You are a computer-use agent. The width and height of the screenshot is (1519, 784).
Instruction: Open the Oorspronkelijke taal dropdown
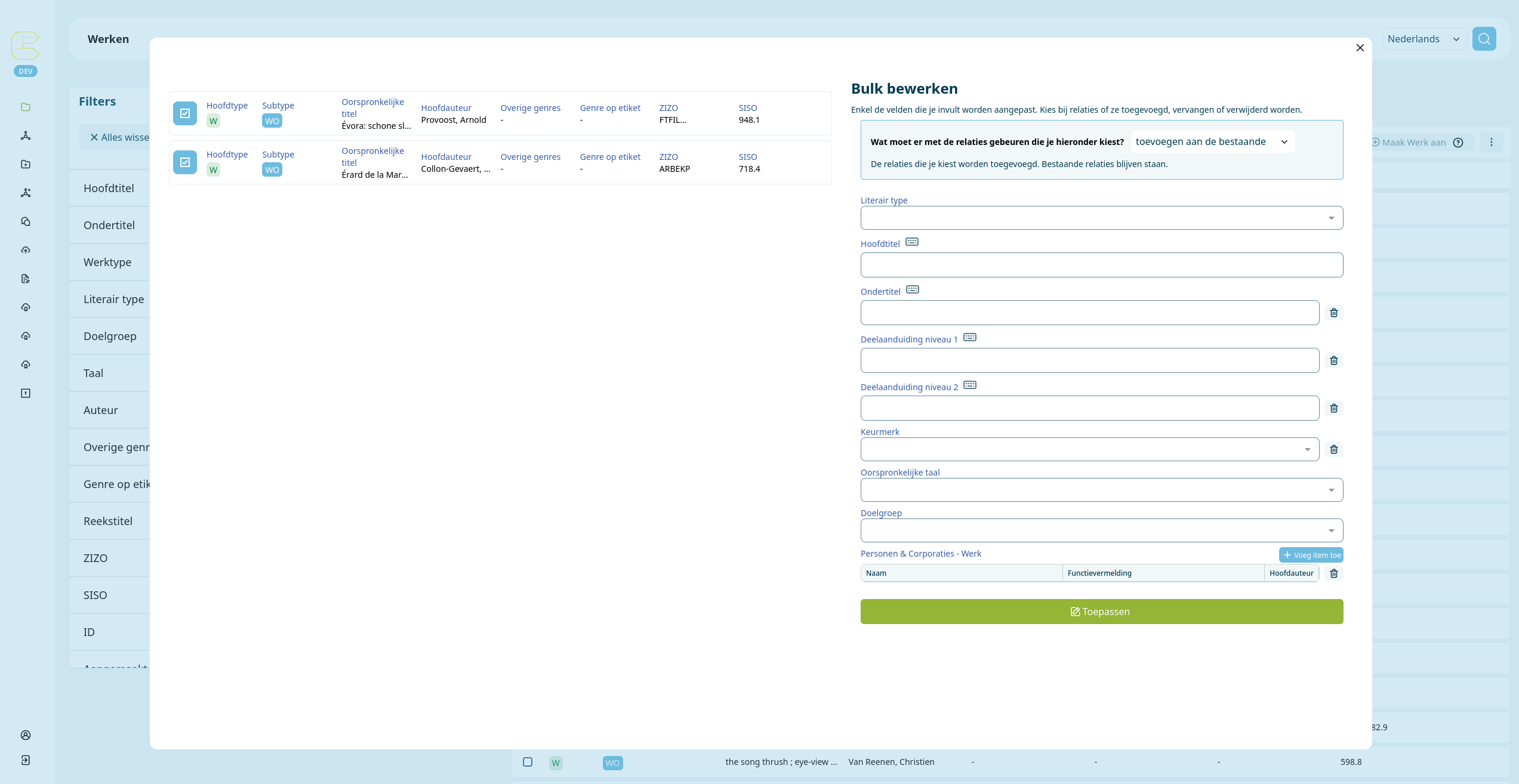[1102, 490]
